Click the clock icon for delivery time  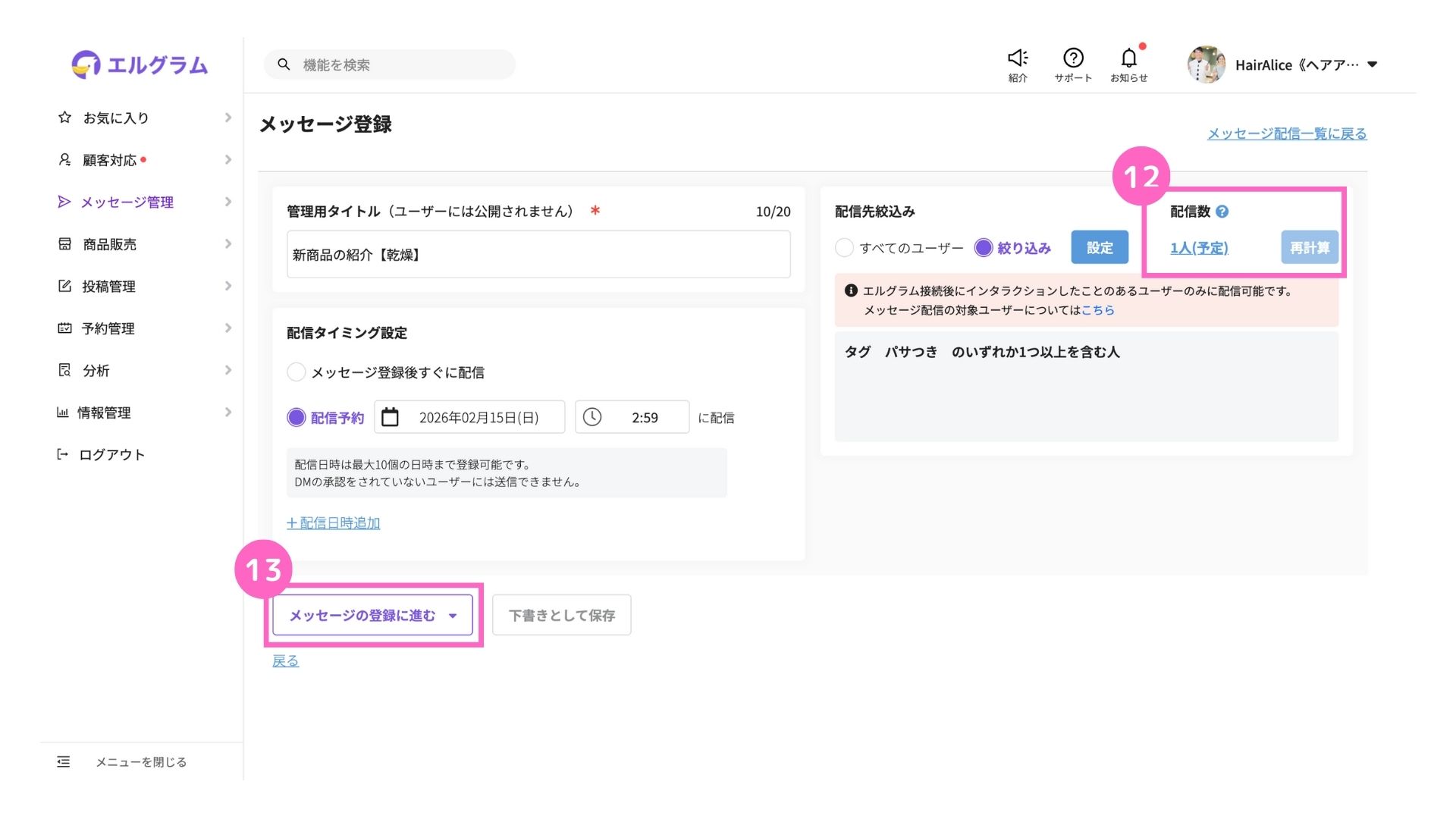coord(592,417)
